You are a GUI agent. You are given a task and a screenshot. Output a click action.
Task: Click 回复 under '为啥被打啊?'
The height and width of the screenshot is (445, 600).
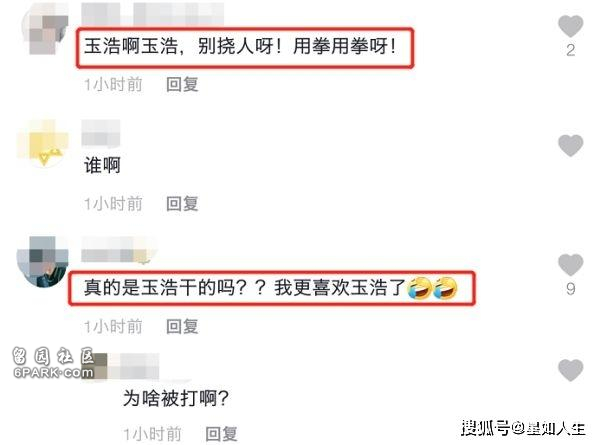click(x=221, y=434)
